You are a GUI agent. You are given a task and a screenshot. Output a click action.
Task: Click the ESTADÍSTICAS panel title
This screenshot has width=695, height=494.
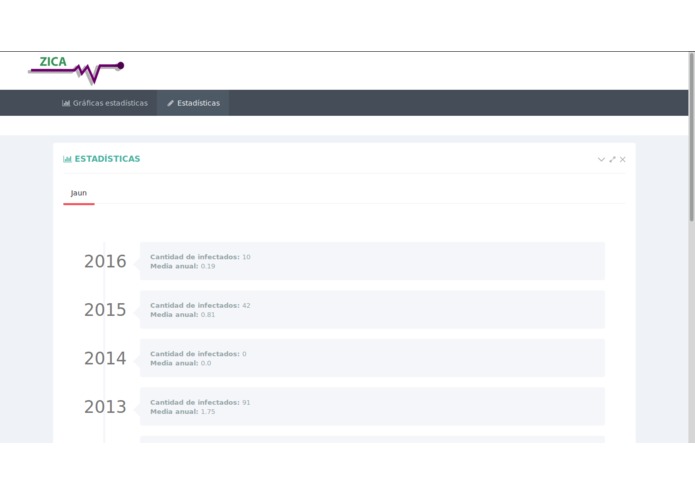coord(107,159)
